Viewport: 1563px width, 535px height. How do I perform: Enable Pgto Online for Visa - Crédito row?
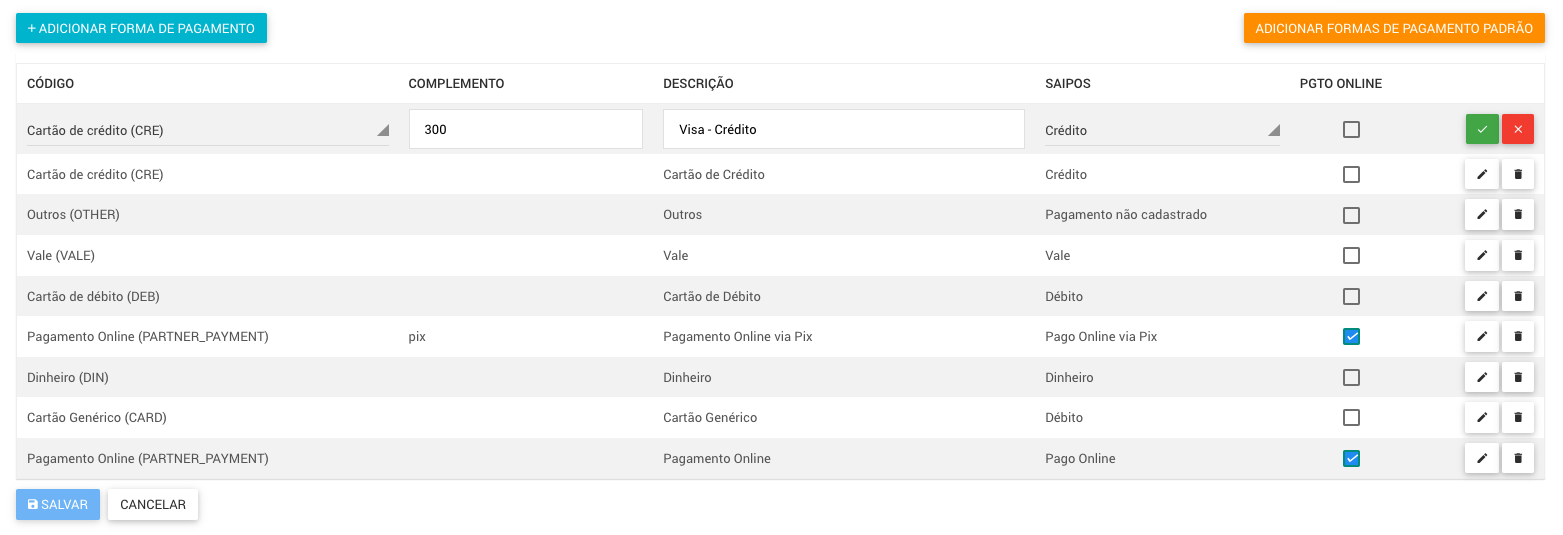point(1351,129)
